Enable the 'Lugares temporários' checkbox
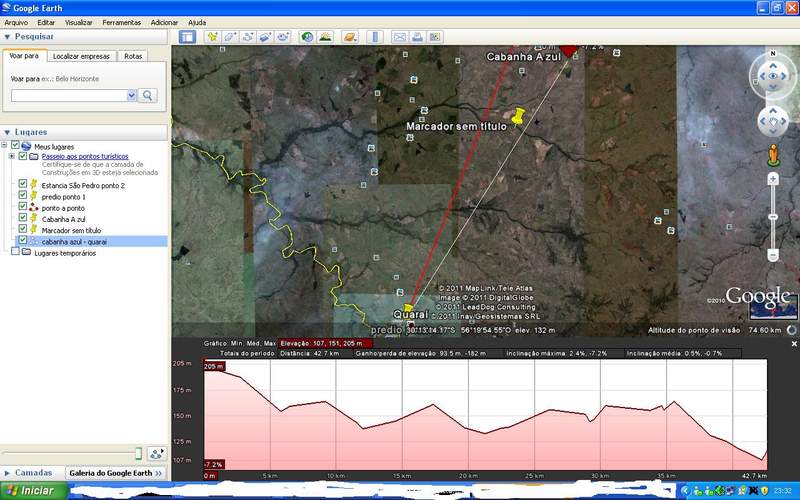The image size is (800, 500). point(14,253)
